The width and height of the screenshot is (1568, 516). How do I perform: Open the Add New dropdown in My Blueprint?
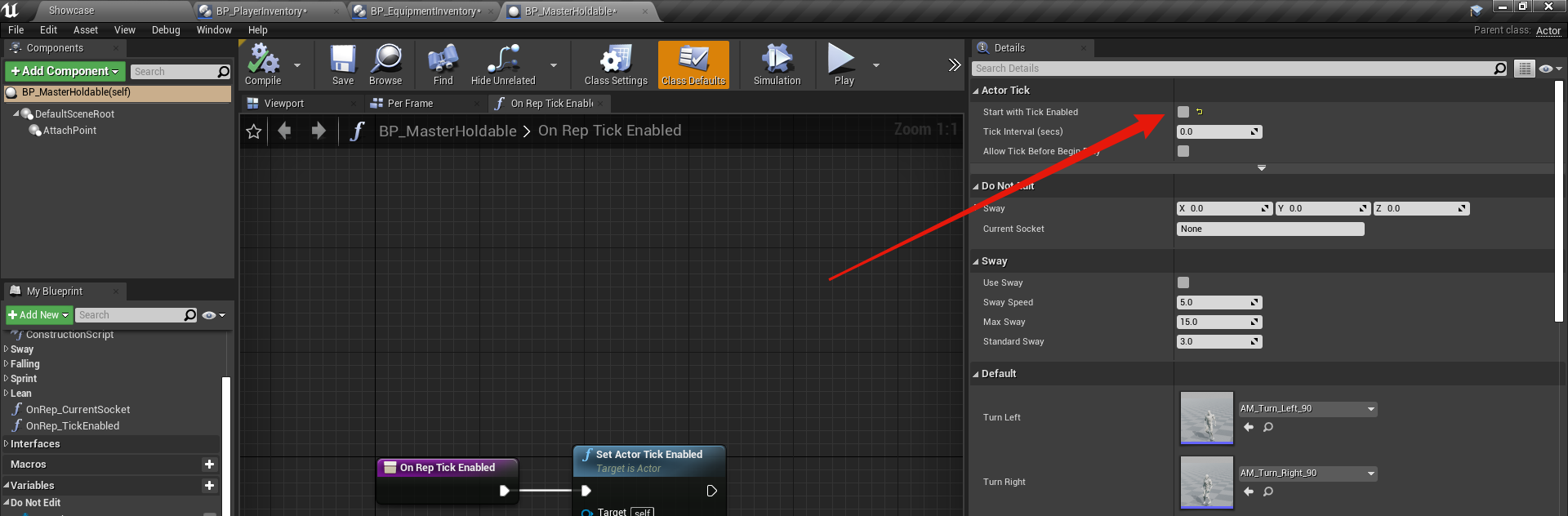pyautogui.click(x=38, y=315)
